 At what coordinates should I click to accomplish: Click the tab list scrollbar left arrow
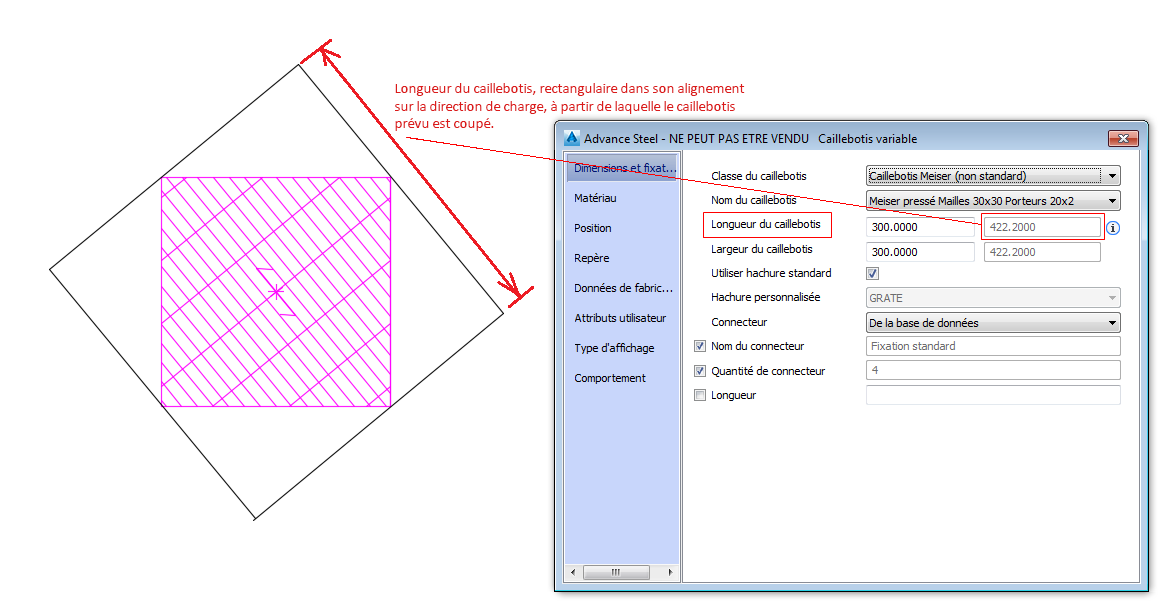click(572, 572)
